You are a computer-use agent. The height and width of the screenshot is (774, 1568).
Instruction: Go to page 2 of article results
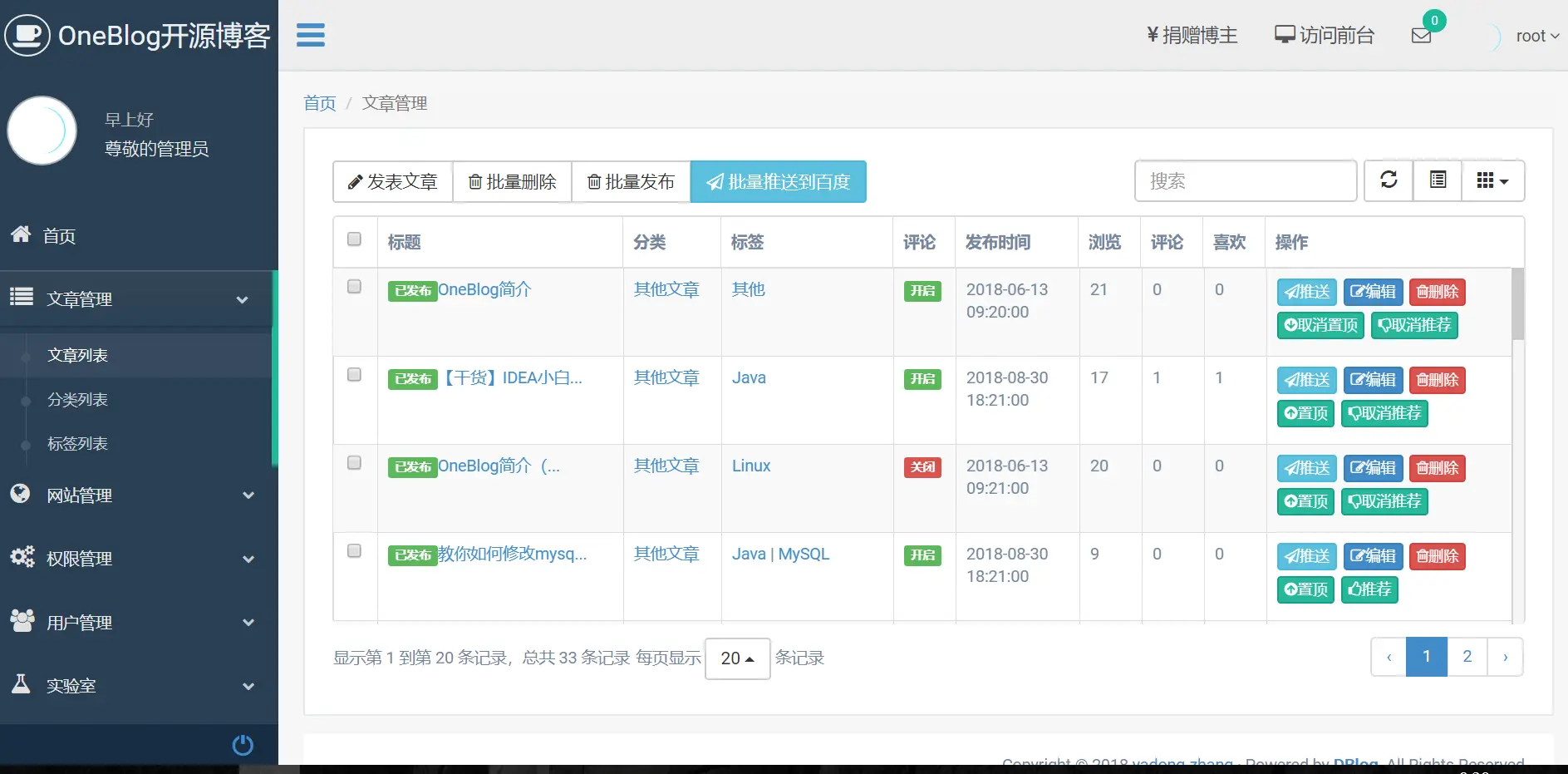click(x=1467, y=656)
